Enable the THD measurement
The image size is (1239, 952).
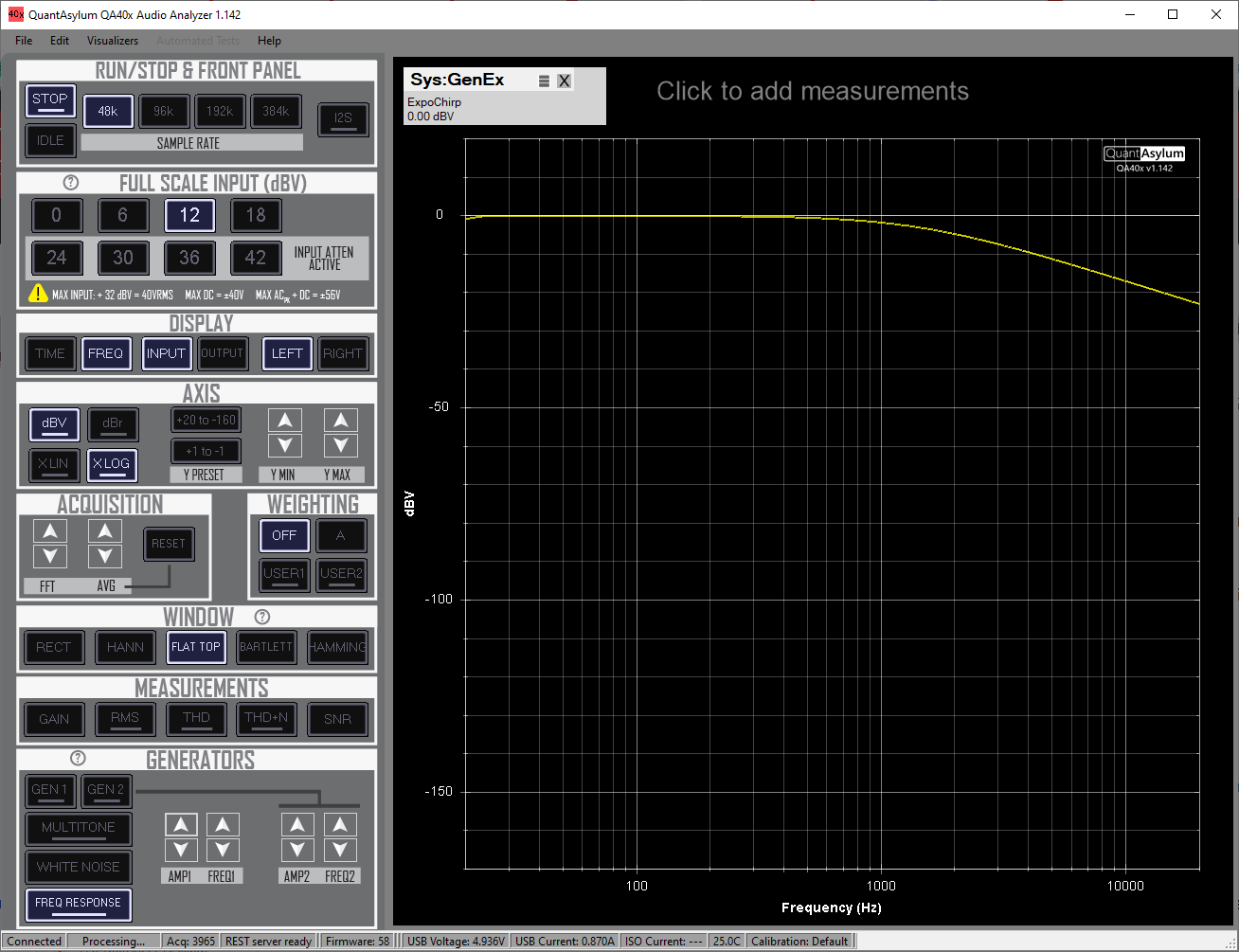pyautogui.click(x=197, y=719)
